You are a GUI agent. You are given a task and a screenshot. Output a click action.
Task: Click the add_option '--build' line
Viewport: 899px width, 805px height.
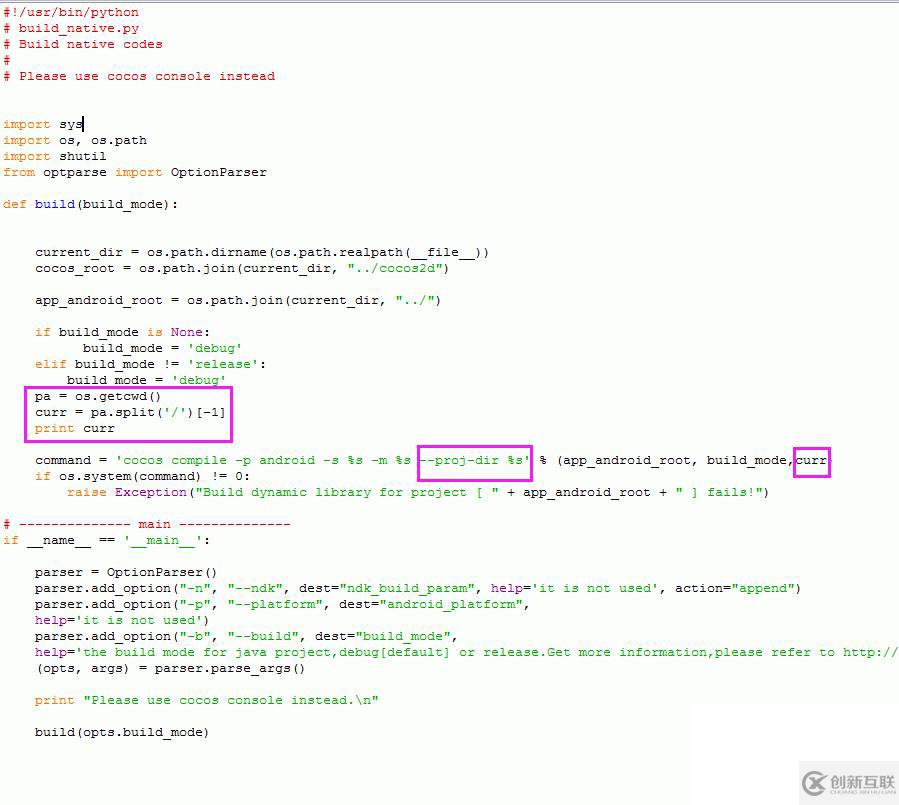[x=246, y=637]
